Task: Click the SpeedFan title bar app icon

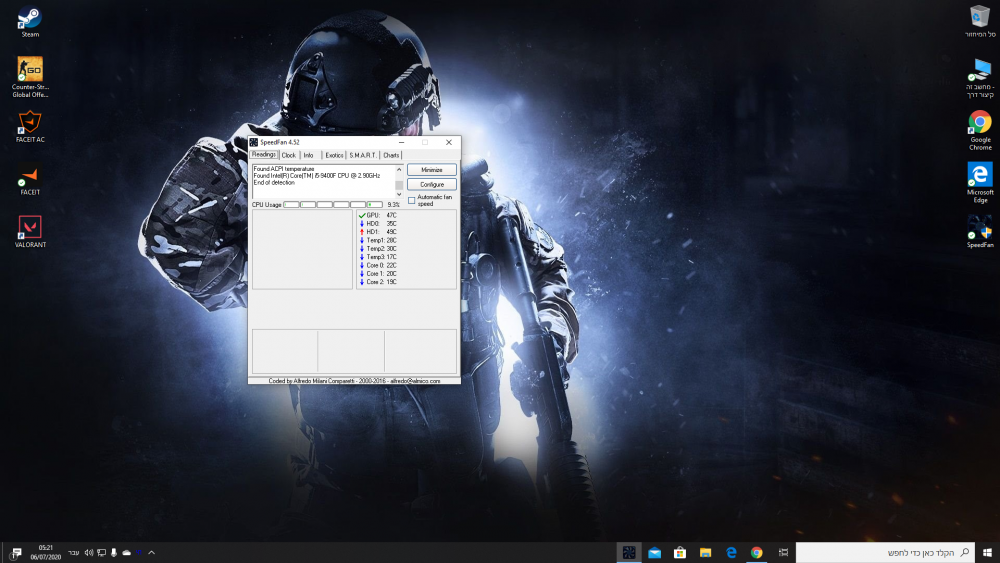Action: pyautogui.click(x=254, y=142)
